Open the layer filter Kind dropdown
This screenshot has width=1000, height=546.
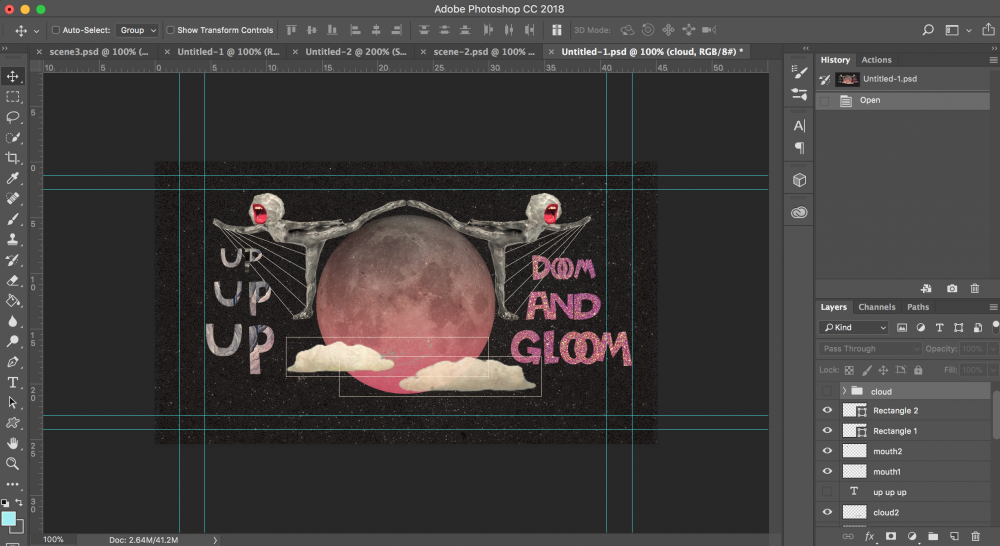853,327
